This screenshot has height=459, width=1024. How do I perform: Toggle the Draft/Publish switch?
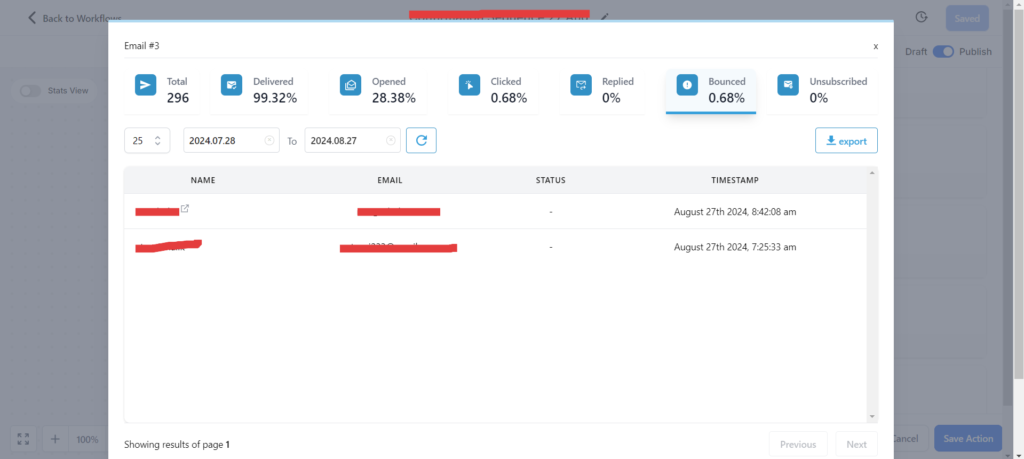pyautogui.click(x=943, y=52)
